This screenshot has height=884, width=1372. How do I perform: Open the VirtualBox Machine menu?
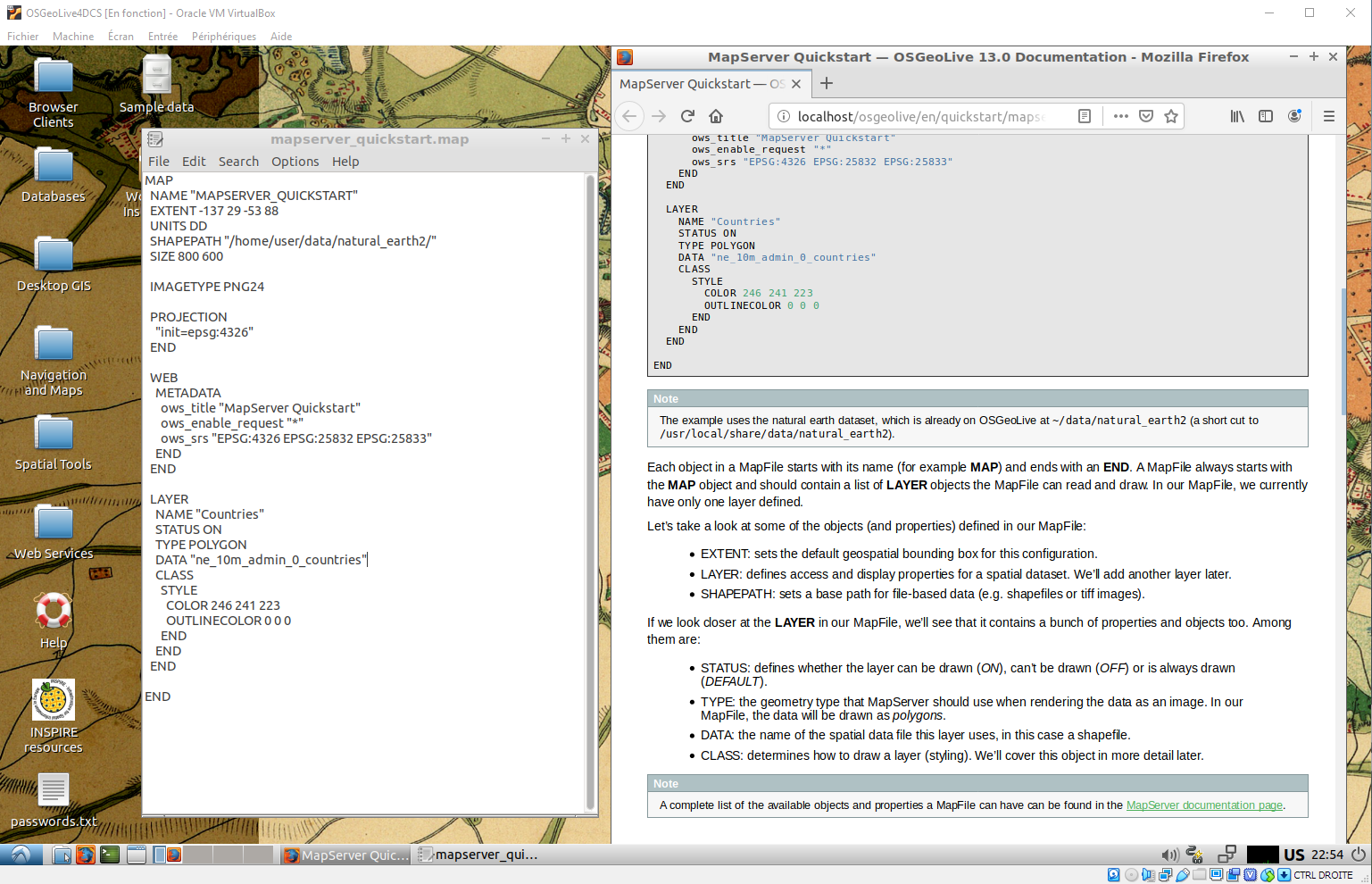click(x=73, y=37)
